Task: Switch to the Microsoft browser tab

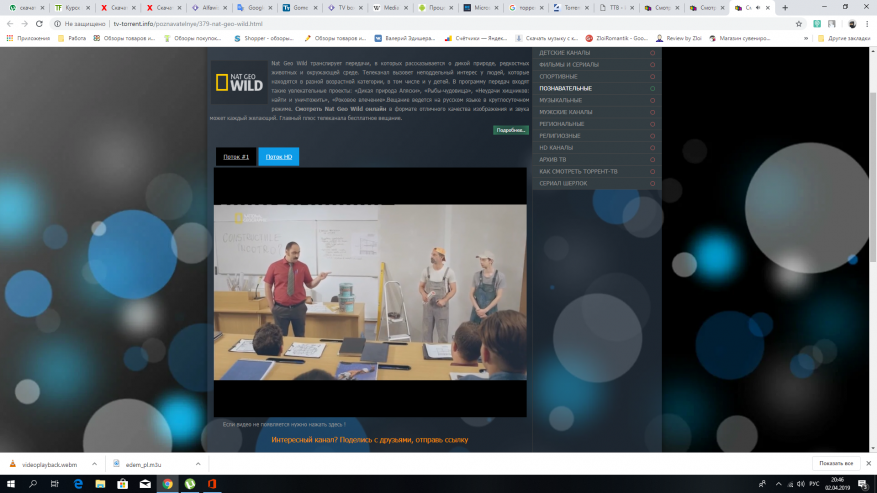Action: [x=481, y=8]
